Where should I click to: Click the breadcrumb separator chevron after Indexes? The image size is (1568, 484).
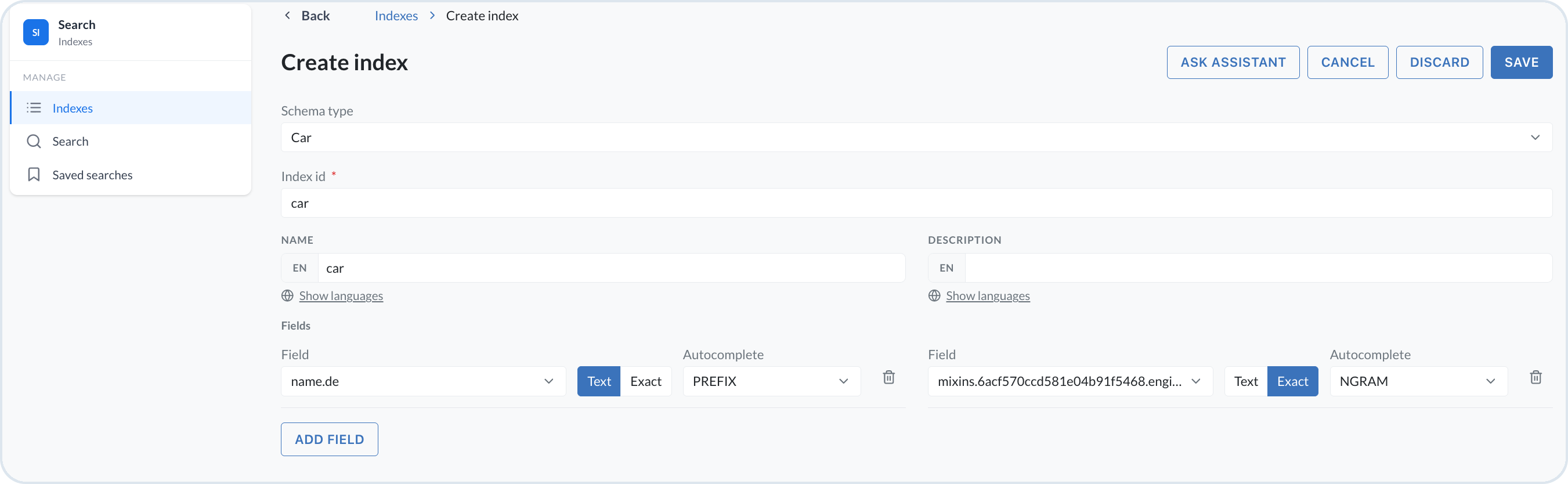click(x=432, y=15)
